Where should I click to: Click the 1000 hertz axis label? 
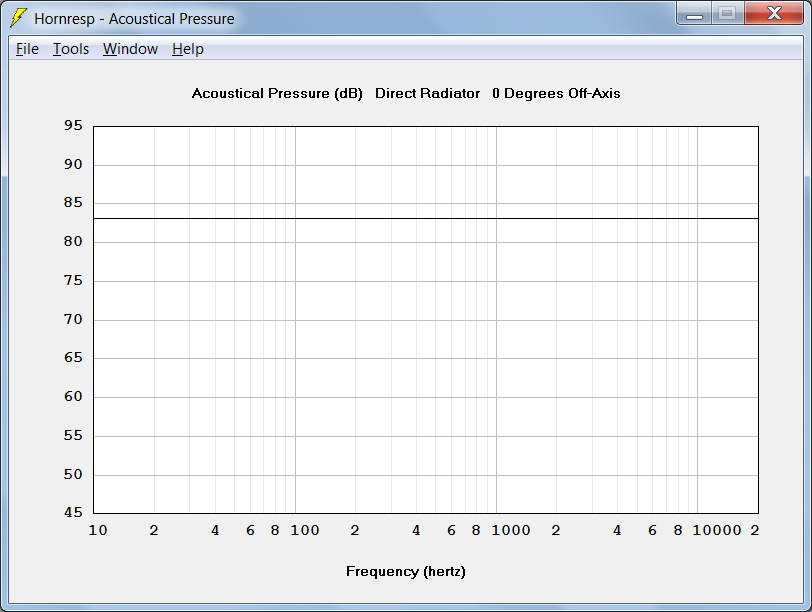pos(511,530)
